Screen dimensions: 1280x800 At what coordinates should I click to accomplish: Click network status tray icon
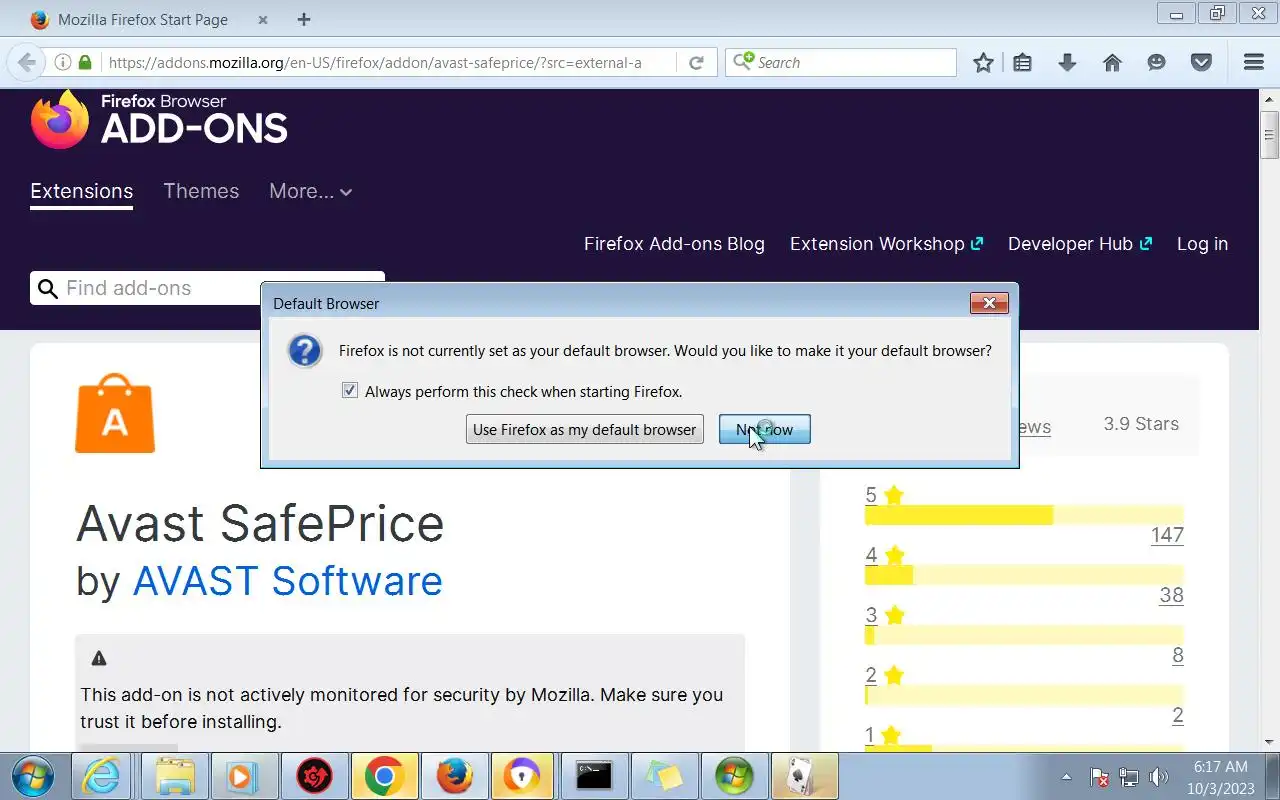[x=1129, y=777]
